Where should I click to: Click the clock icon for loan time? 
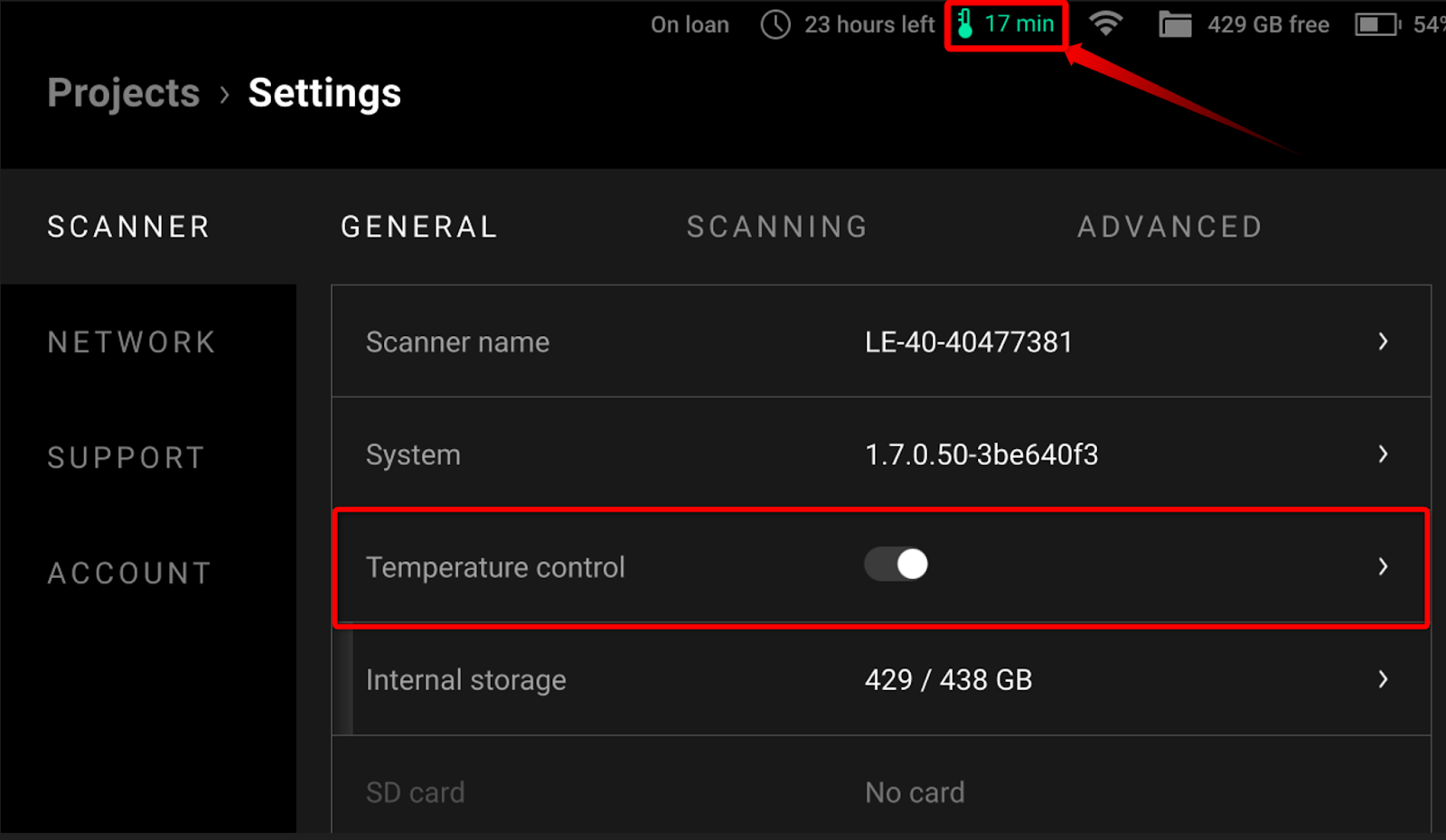pos(775,24)
